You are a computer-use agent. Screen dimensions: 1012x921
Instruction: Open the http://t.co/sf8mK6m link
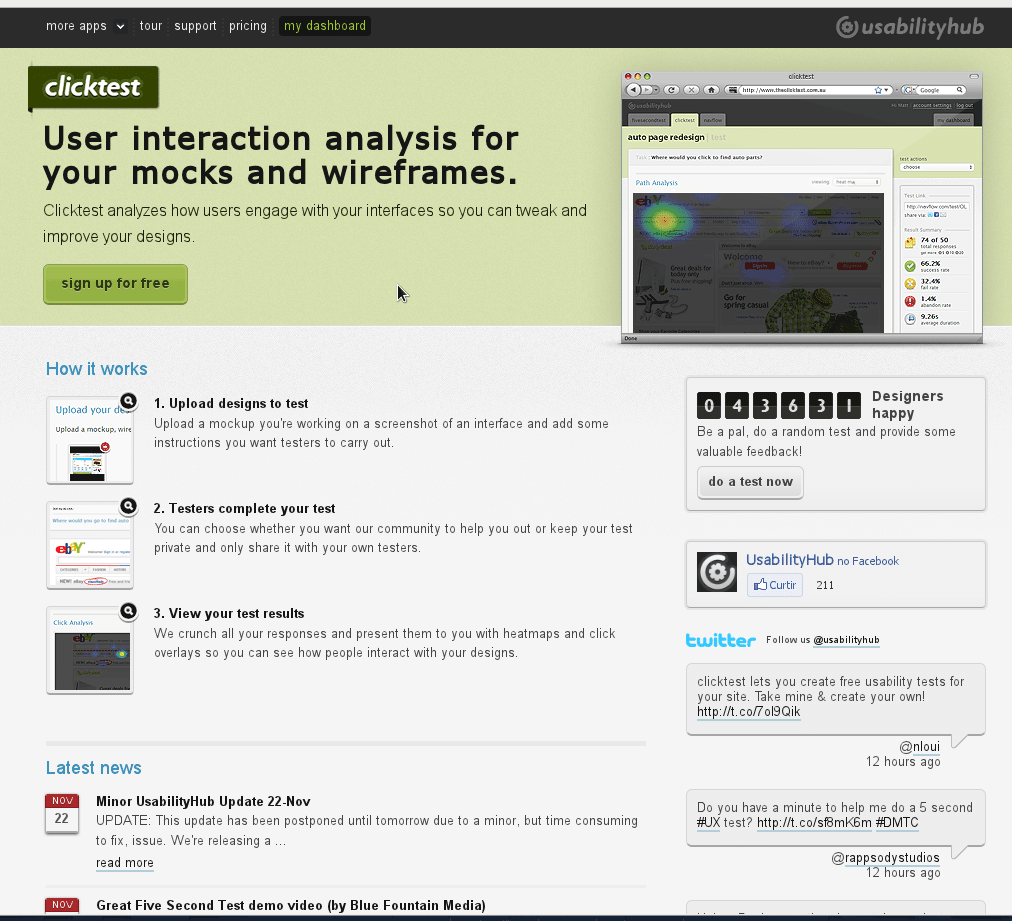814,822
